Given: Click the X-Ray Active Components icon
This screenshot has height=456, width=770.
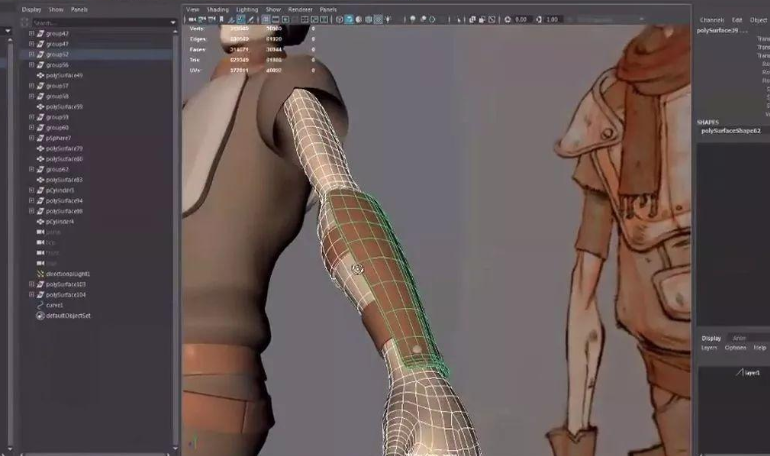Looking at the screenshot, I should [481, 20].
